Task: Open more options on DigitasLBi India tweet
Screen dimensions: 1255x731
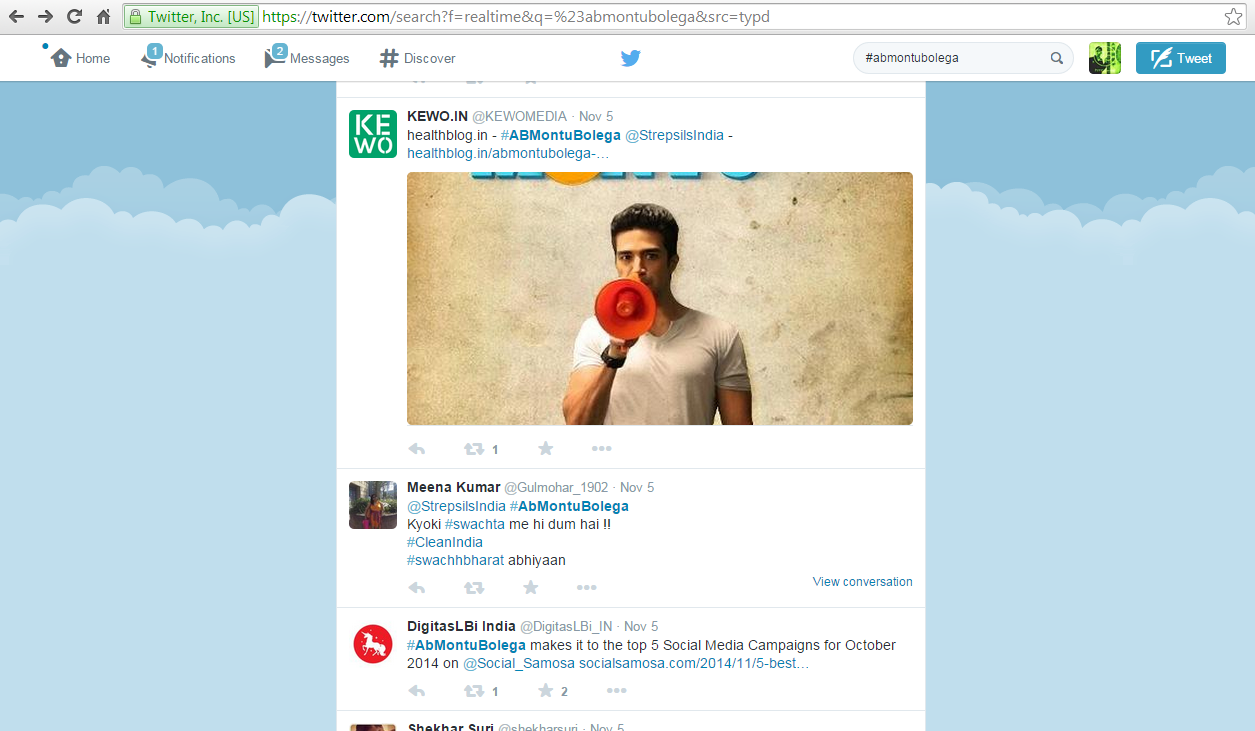Action: [616, 691]
